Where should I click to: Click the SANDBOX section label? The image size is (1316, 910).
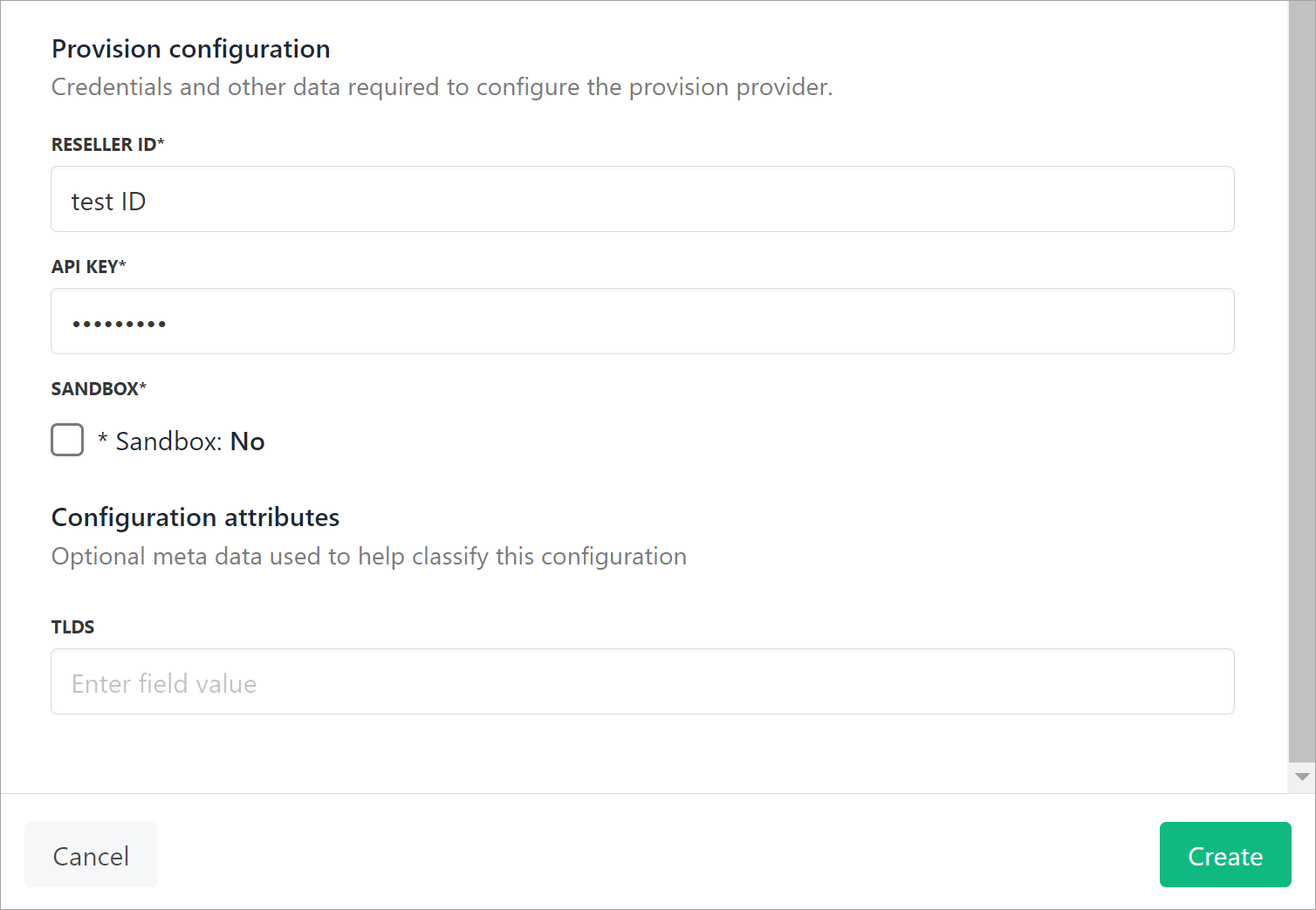coord(99,389)
